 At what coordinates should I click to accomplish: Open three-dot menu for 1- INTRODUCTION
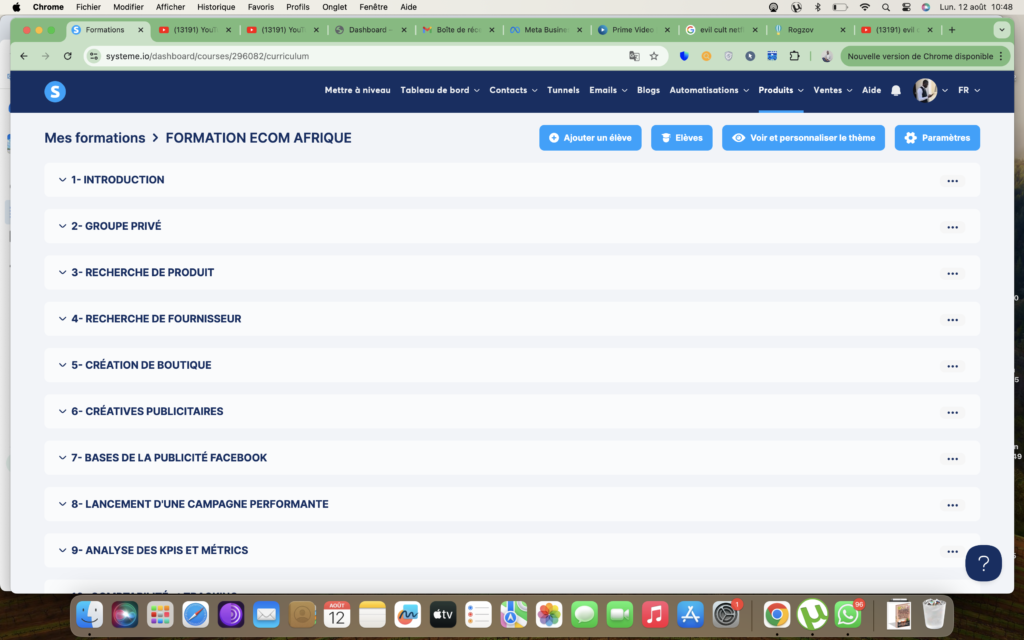click(x=952, y=181)
